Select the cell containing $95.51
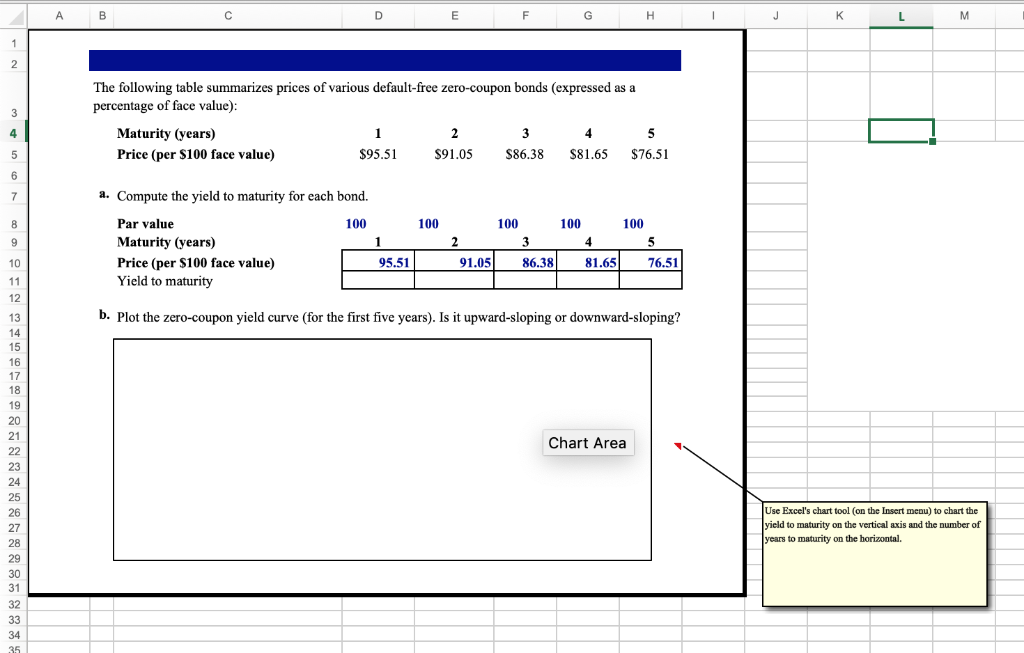Viewport: 1024px width, 653px height. pyautogui.click(x=377, y=154)
